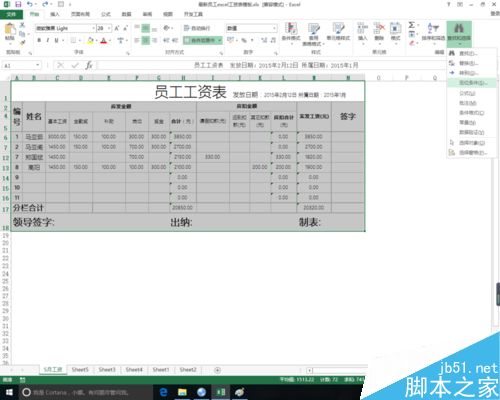Click the Insert Function fx icon
500x400 pixels.
coord(89,65)
